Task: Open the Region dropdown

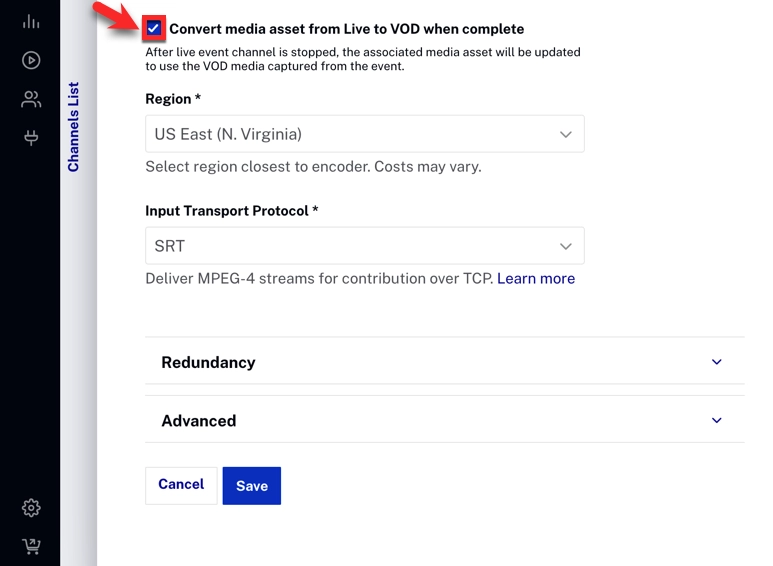Action: (x=364, y=134)
